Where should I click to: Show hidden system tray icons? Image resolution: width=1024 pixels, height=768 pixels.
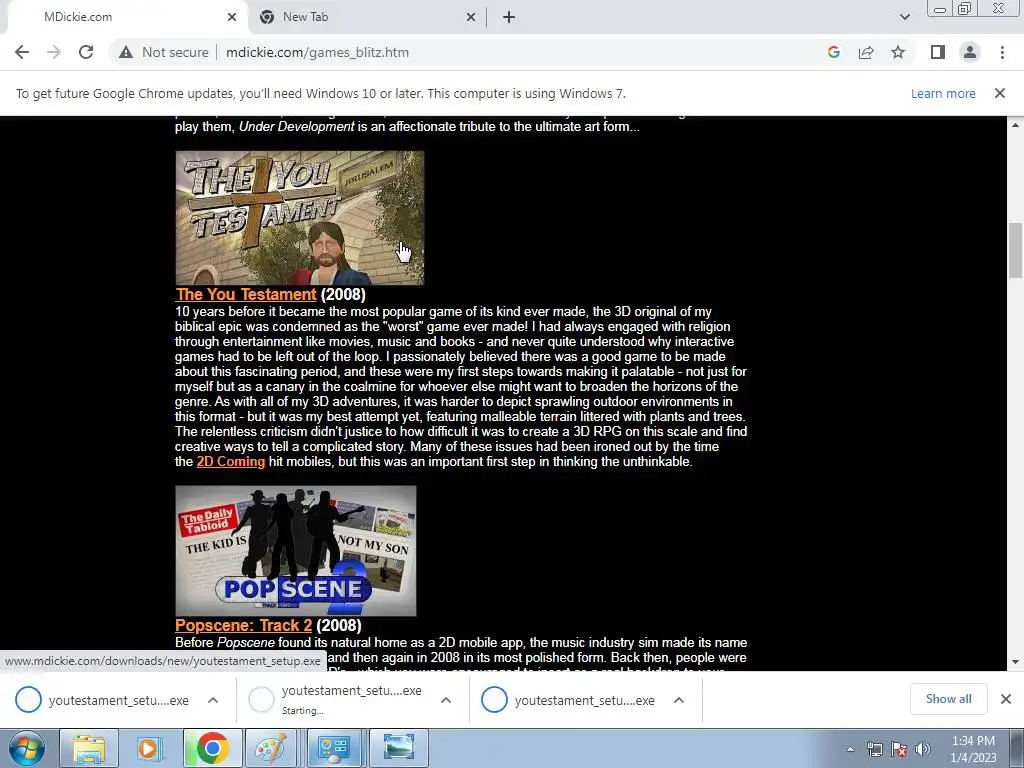(x=850, y=749)
